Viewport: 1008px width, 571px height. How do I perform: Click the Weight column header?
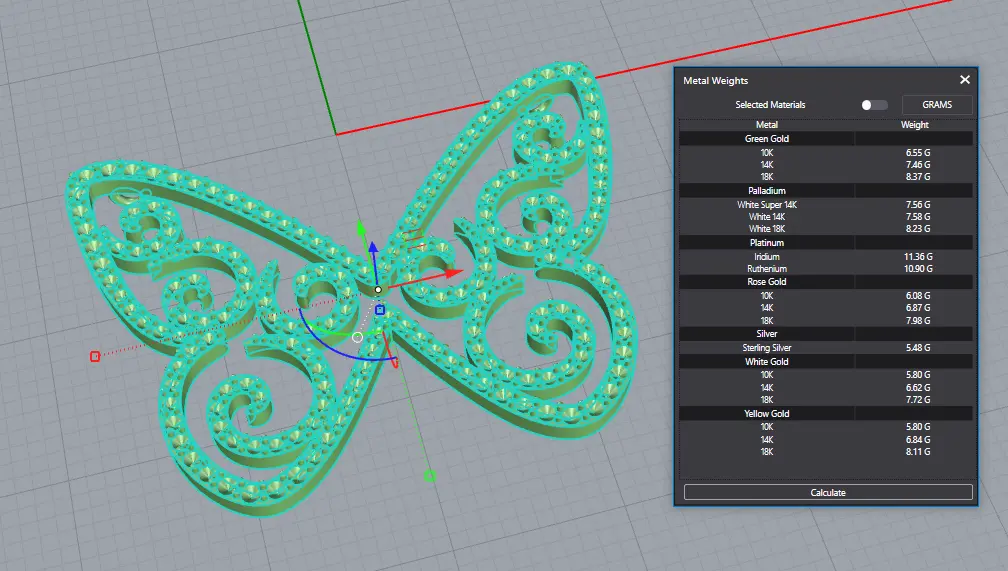914,125
